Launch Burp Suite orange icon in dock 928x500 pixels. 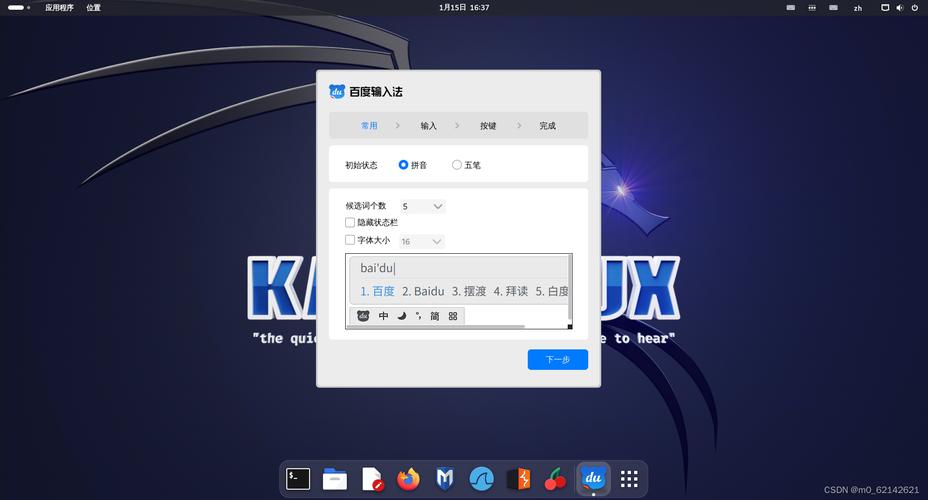click(x=519, y=479)
